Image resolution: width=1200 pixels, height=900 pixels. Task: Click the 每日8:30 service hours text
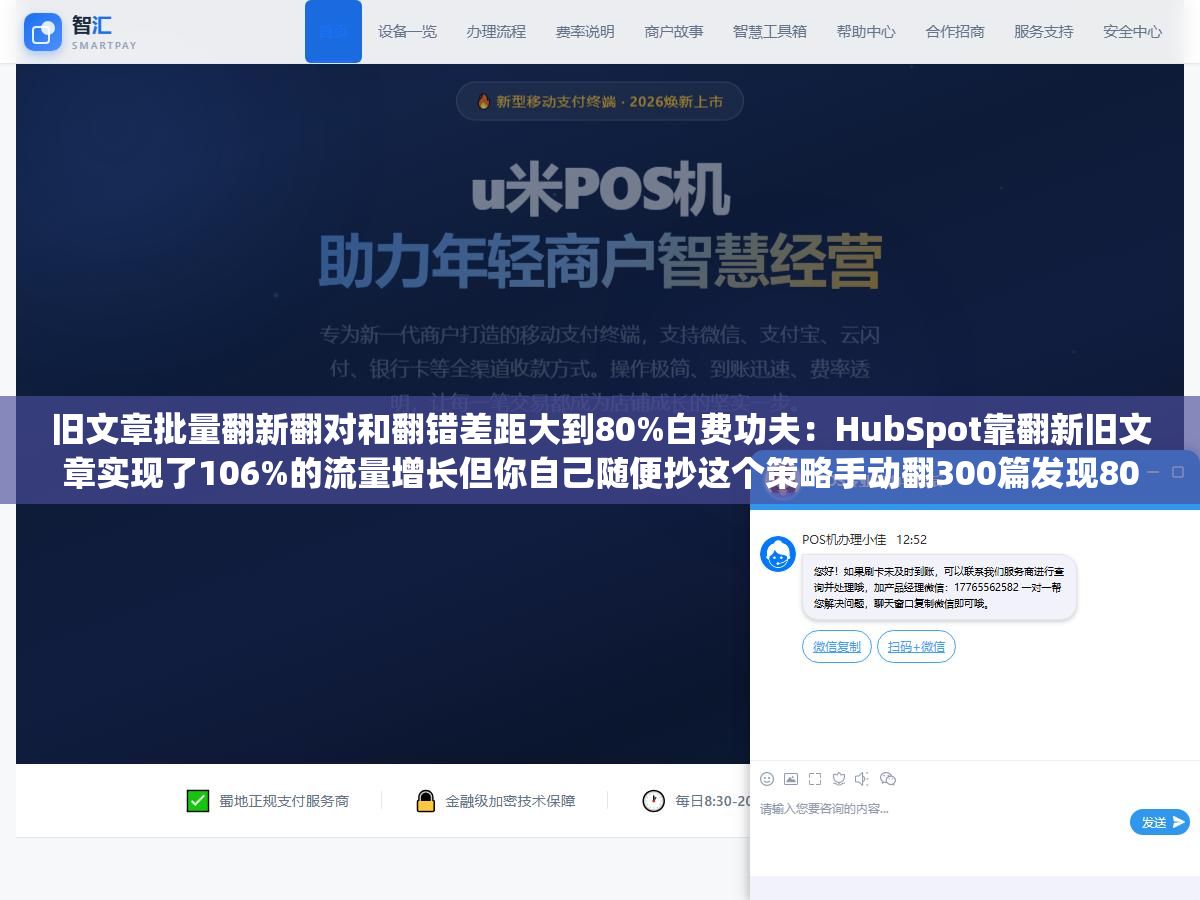coord(712,801)
